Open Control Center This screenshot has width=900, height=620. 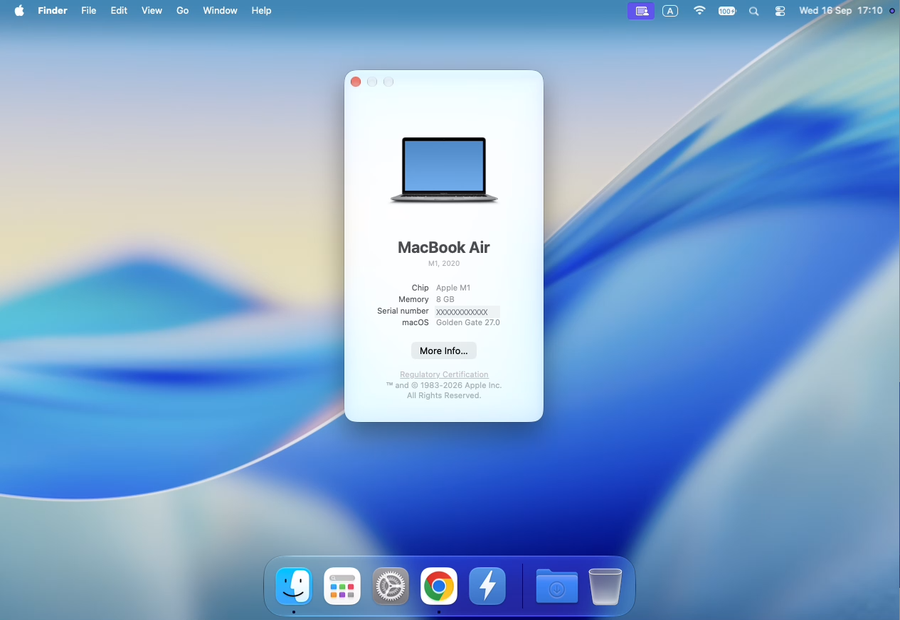point(779,11)
